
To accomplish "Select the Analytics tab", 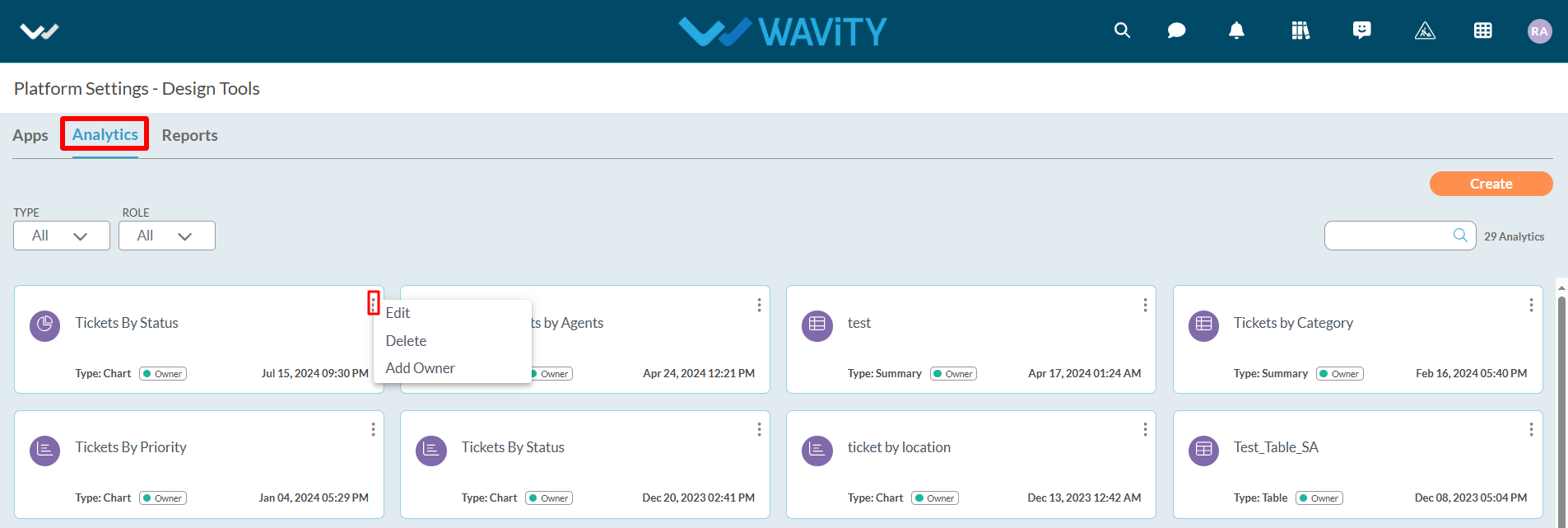I will tap(105, 134).
